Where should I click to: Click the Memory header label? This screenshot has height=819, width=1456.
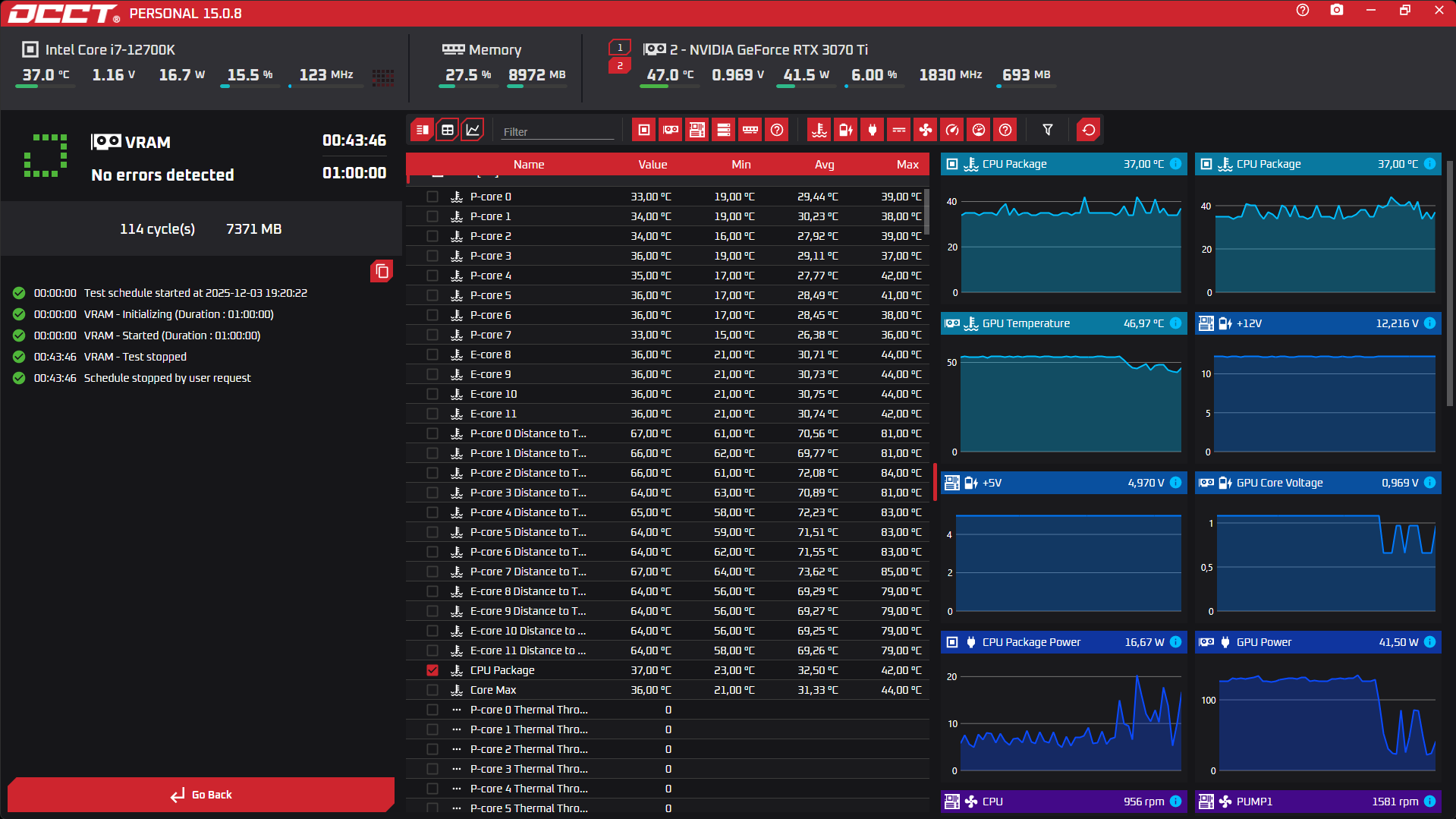click(495, 50)
